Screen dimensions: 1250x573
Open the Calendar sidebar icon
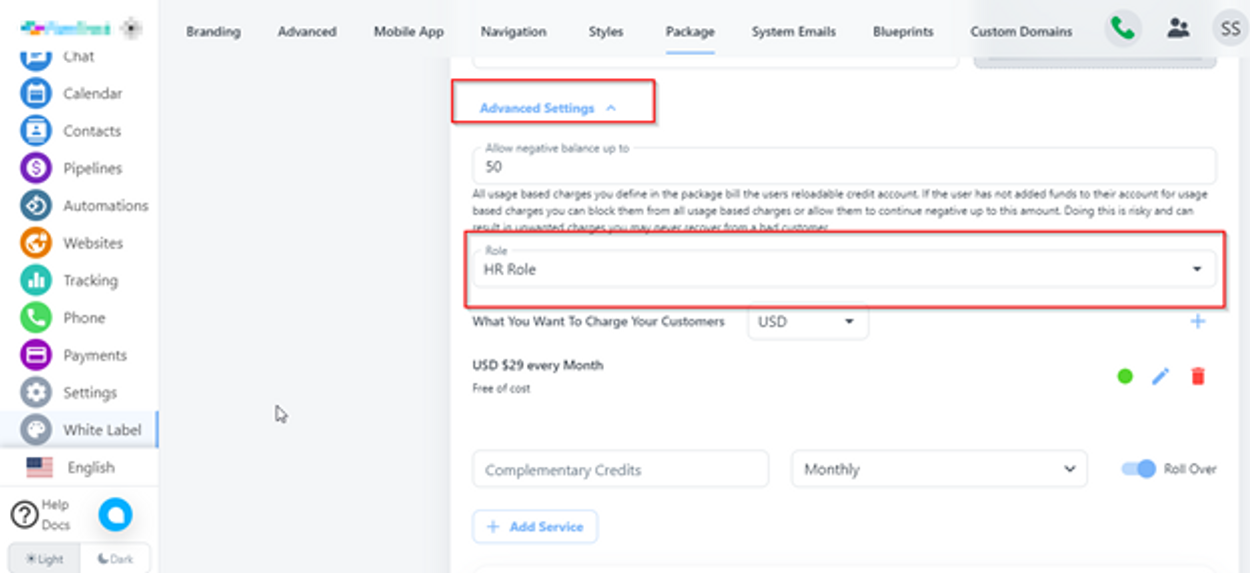coord(36,93)
